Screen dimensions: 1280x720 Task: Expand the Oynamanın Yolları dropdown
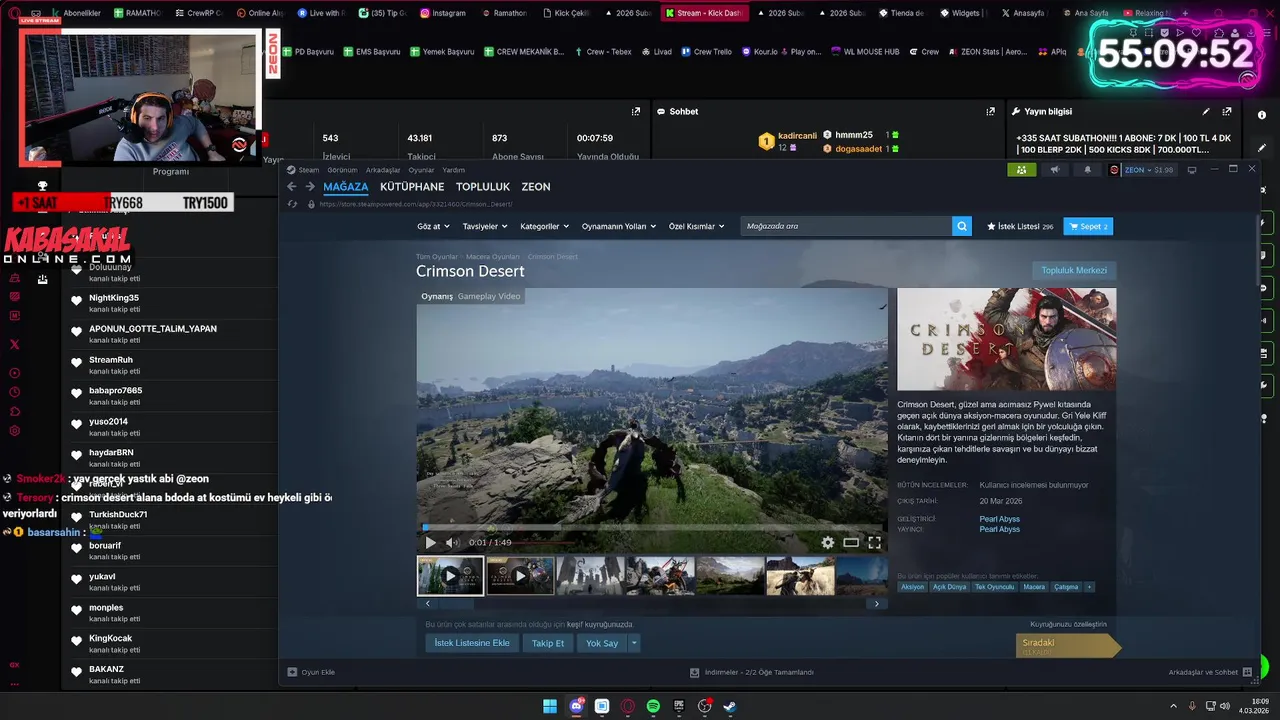tap(619, 226)
